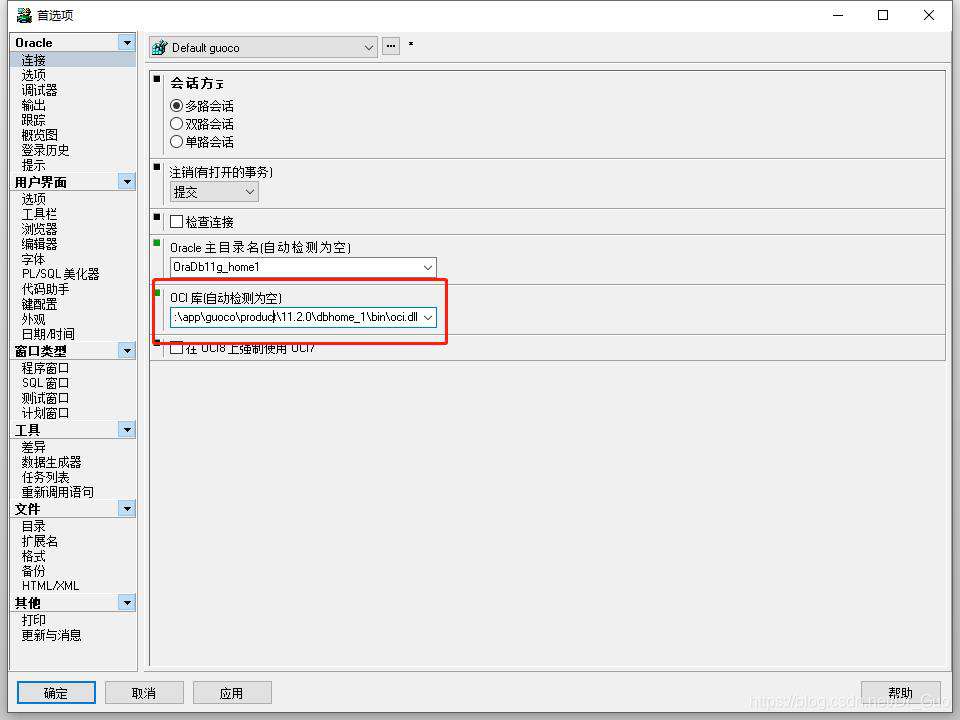Select 连接 under Oracle

tap(34, 60)
